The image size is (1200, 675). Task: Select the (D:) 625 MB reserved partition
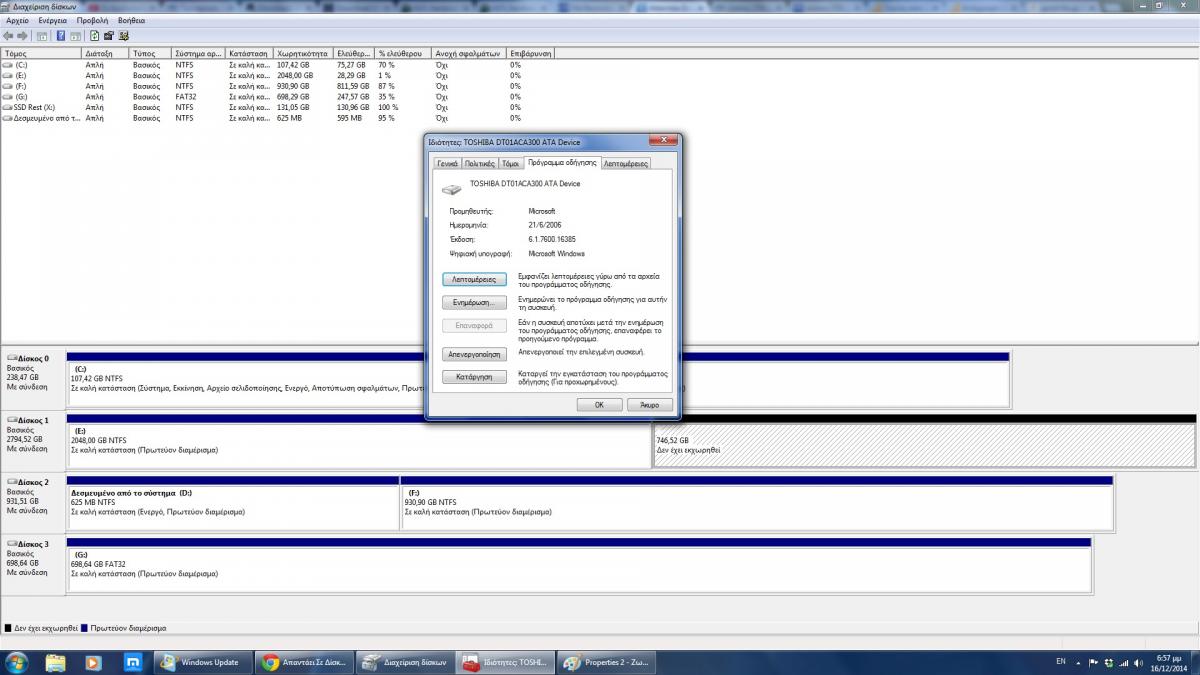pyautogui.click(x=233, y=506)
